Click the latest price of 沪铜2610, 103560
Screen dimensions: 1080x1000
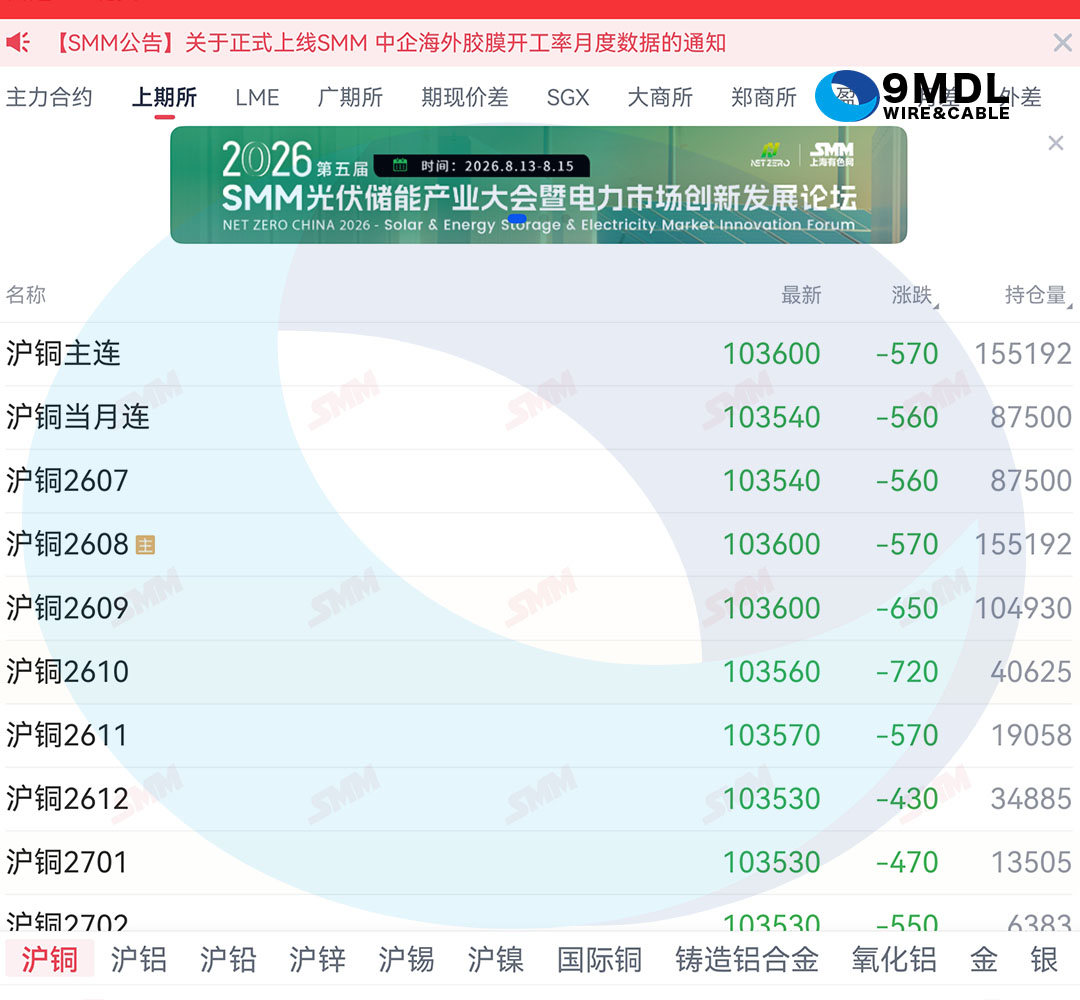pos(771,671)
